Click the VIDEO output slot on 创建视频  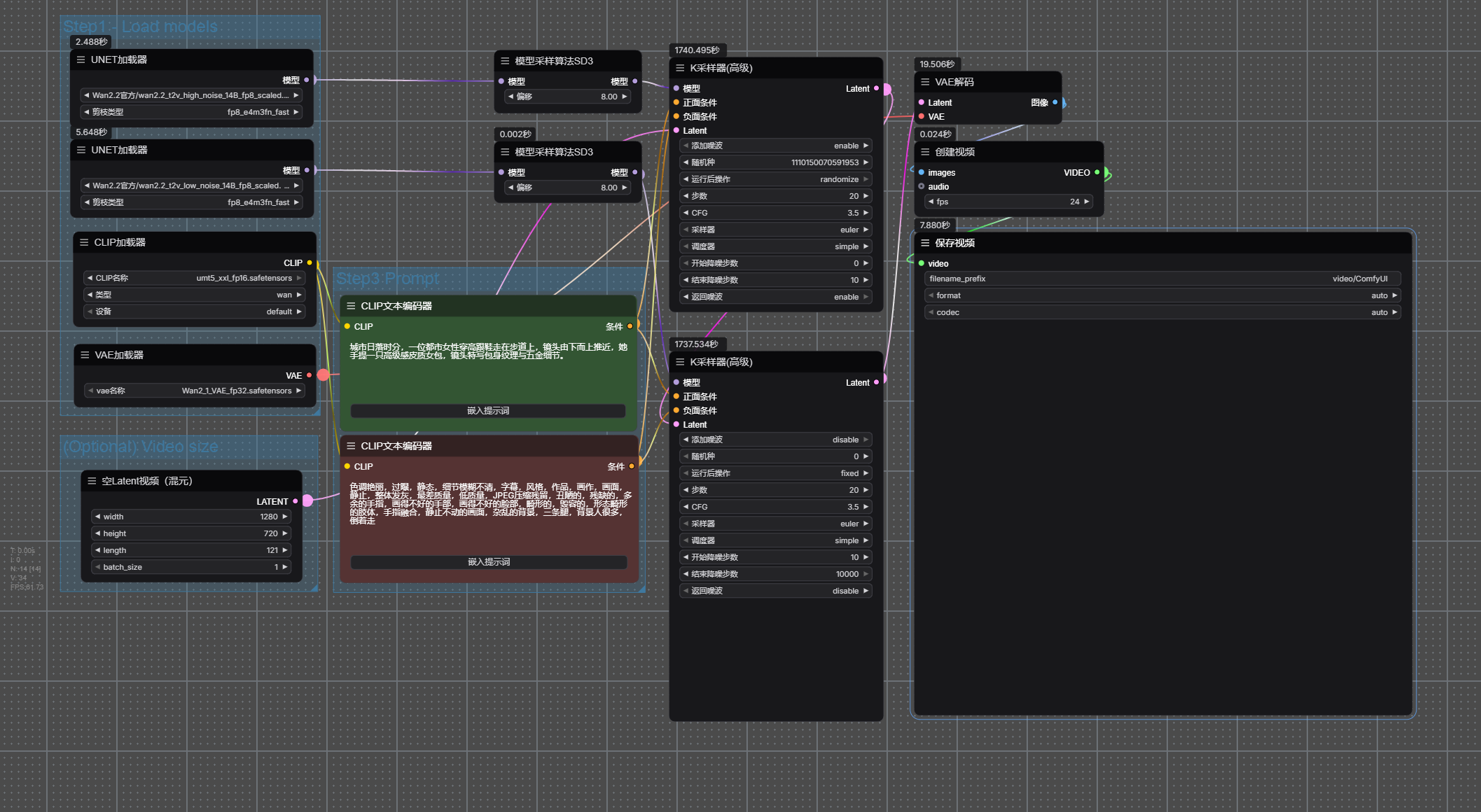(x=1097, y=172)
